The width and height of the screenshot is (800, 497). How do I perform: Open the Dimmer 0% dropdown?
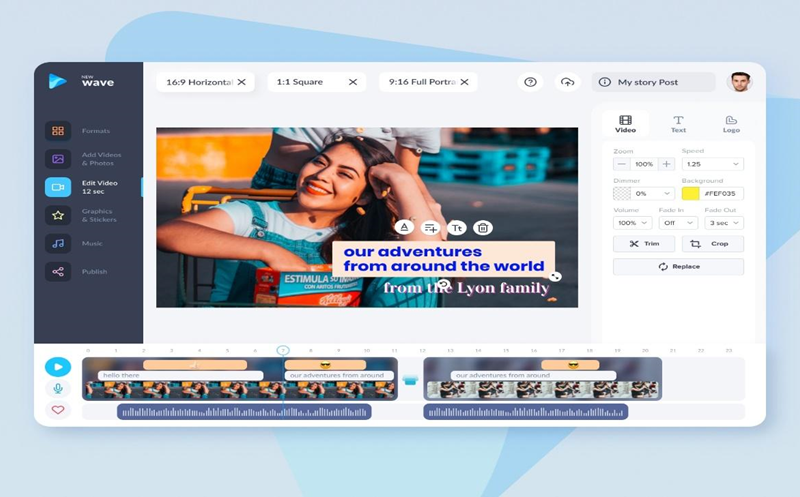coord(653,193)
